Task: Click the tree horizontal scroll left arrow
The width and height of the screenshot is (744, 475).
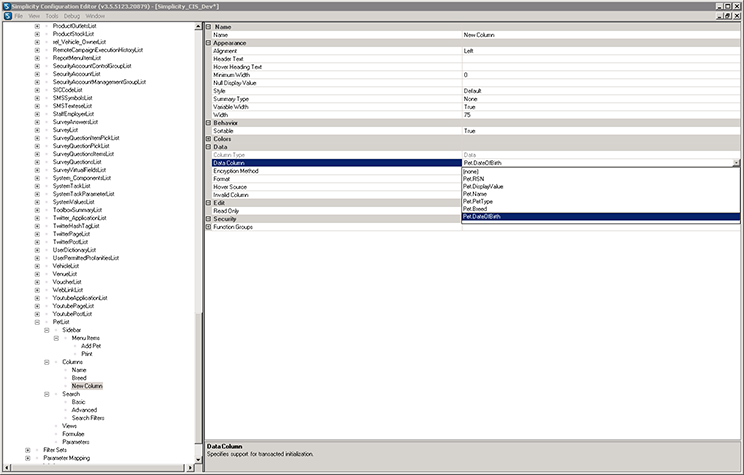Action: coord(7,468)
